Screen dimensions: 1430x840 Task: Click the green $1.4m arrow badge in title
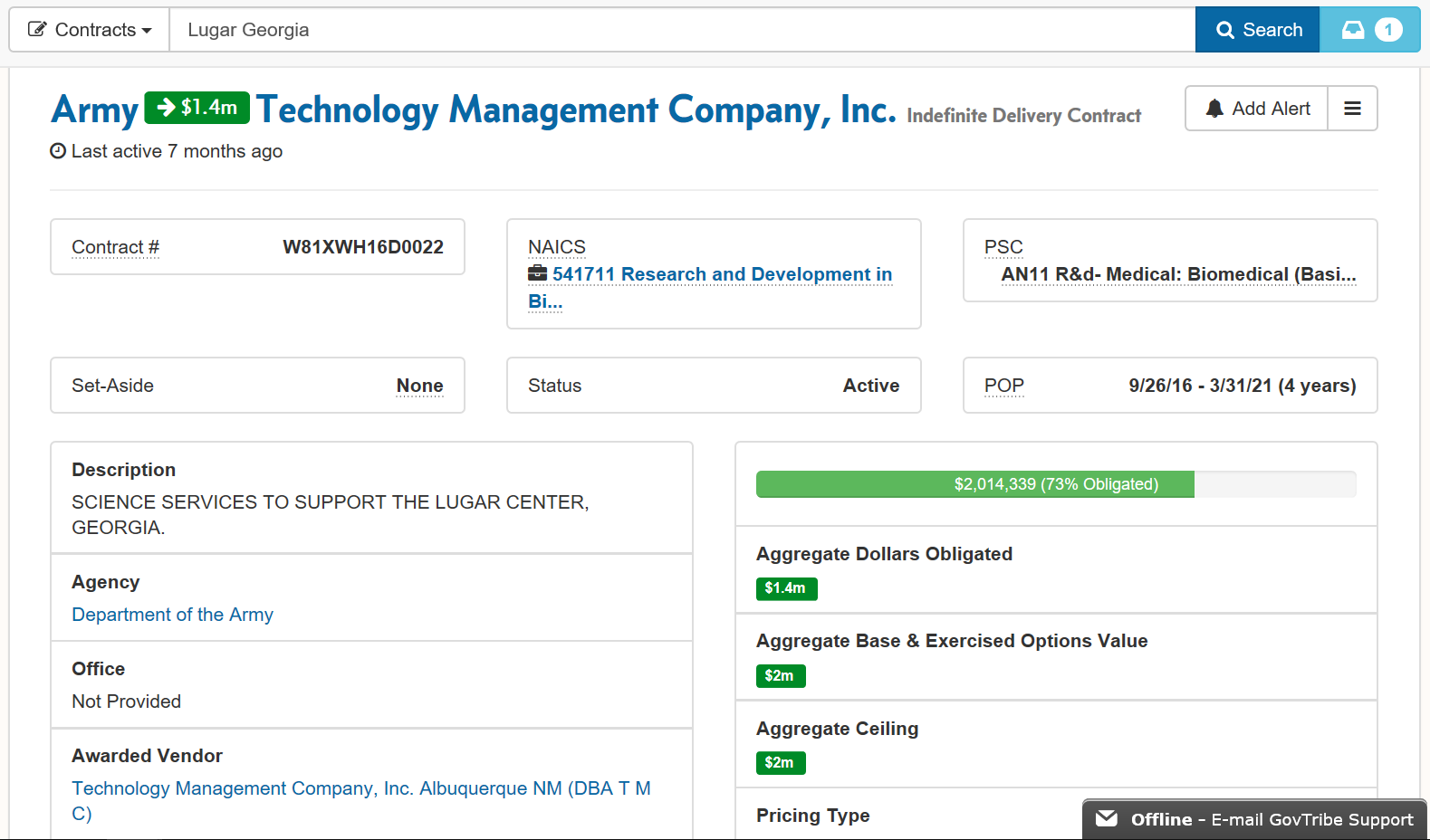click(x=197, y=108)
